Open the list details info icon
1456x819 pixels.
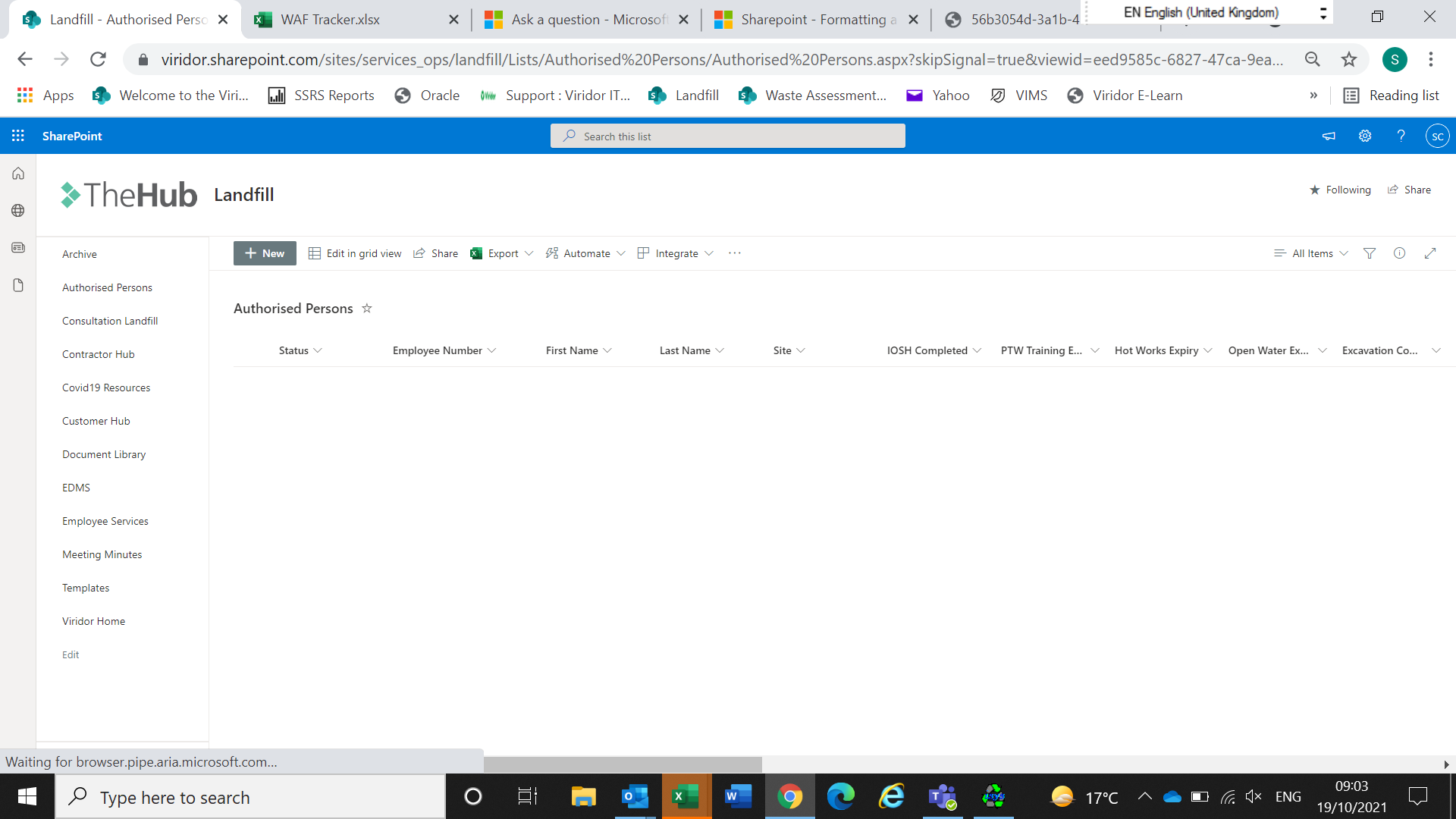(x=1400, y=253)
